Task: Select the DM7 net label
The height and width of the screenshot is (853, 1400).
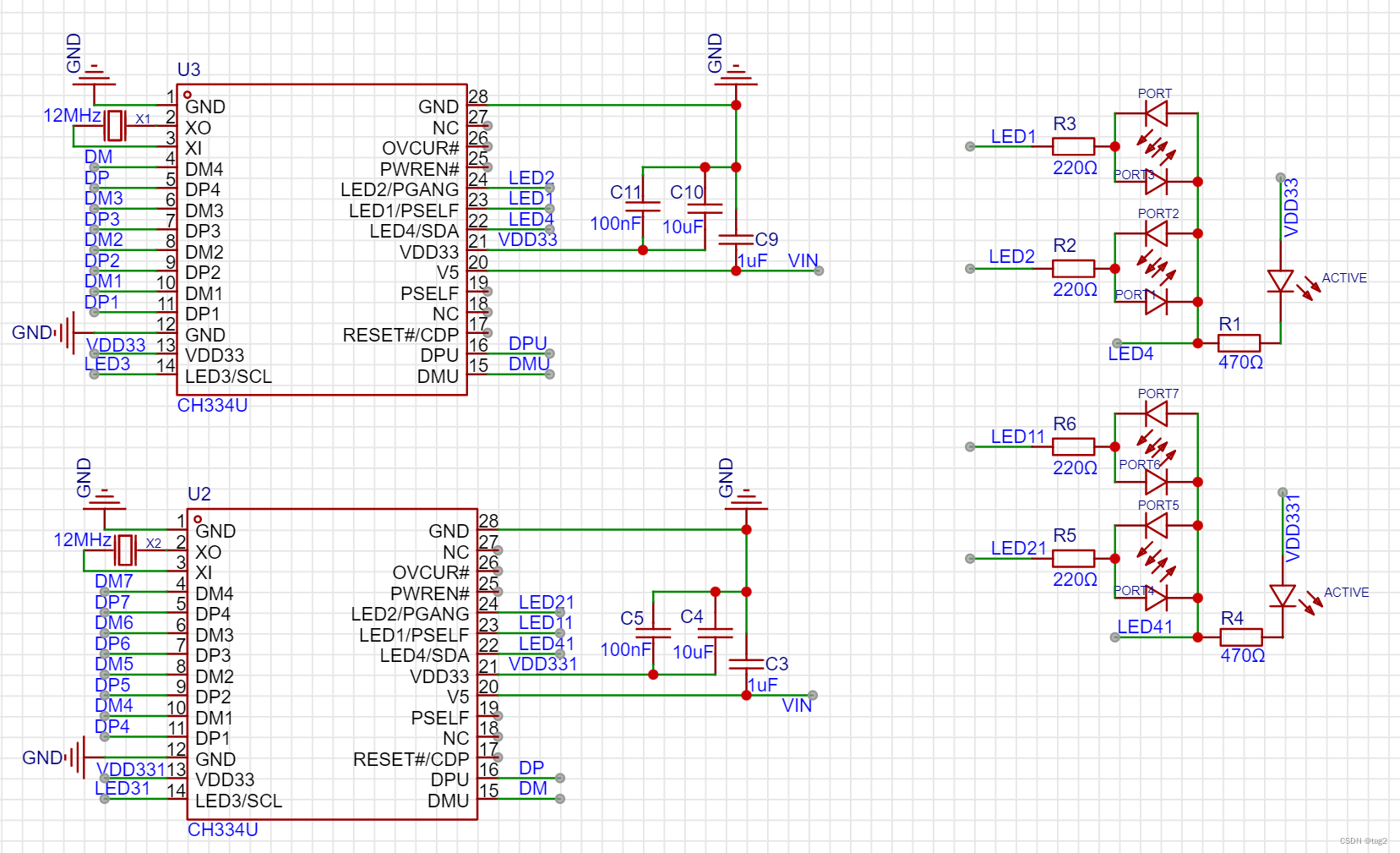Action: click(114, 581)
